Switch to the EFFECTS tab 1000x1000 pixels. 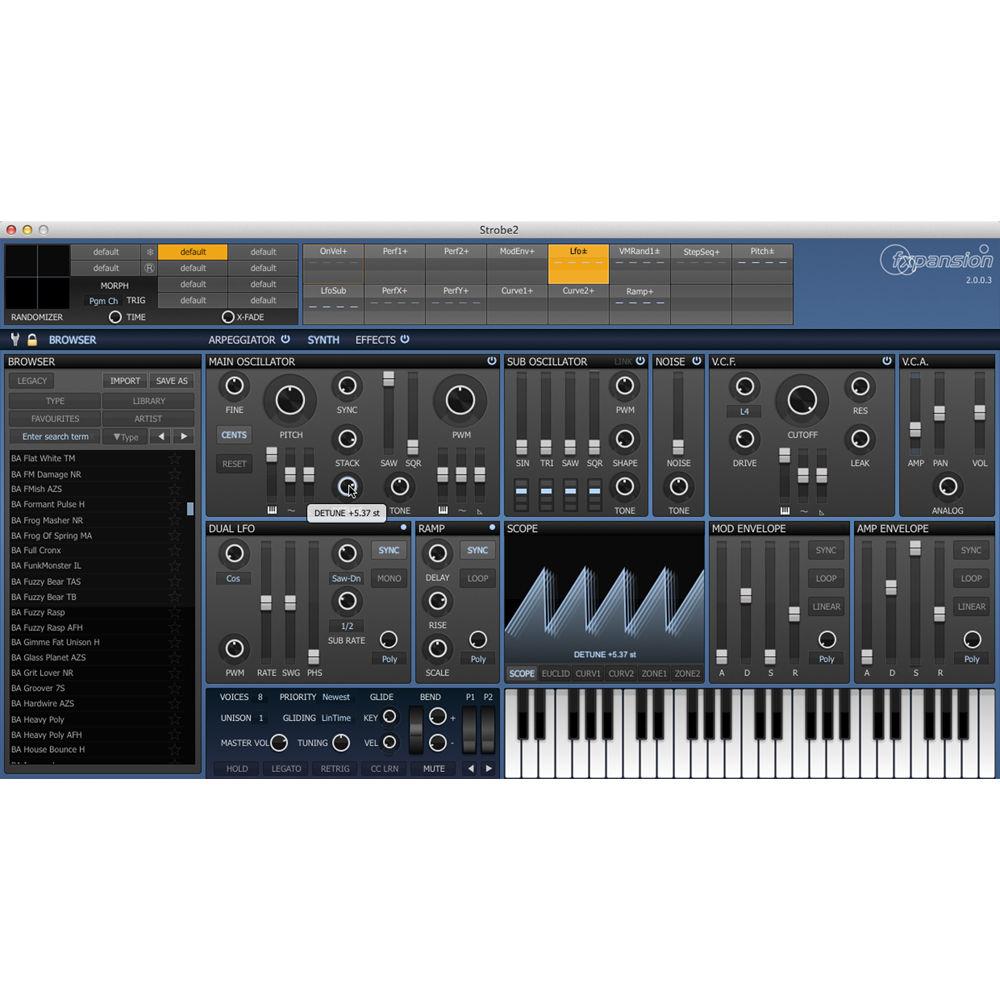(375, 340)
